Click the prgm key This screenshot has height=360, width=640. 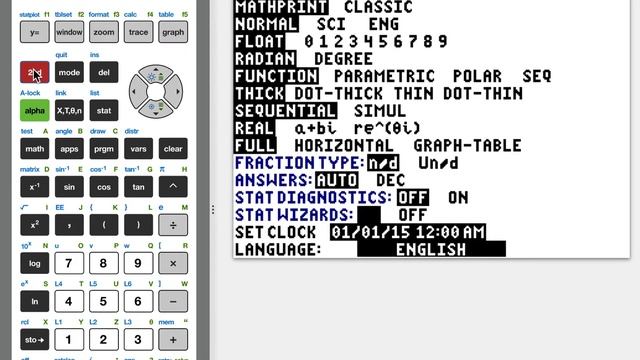coord(104,149)
